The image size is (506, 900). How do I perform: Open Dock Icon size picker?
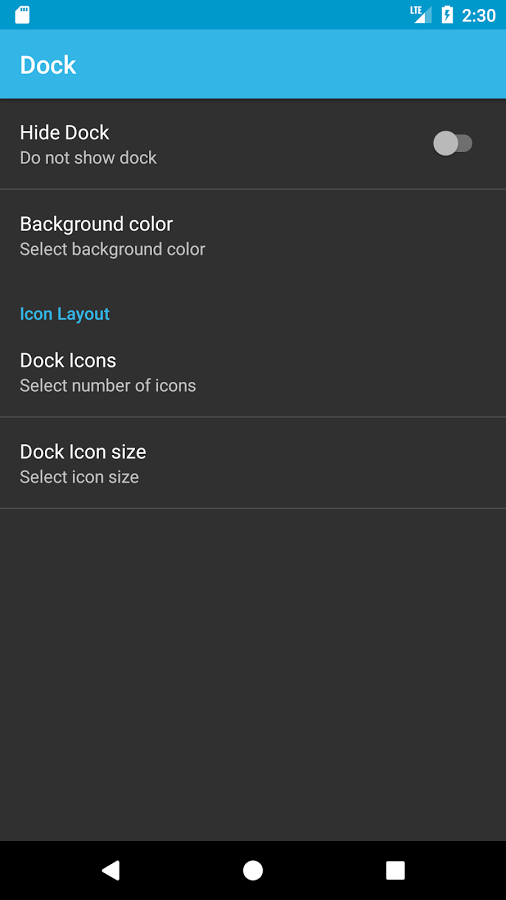[x=253, y=463]
